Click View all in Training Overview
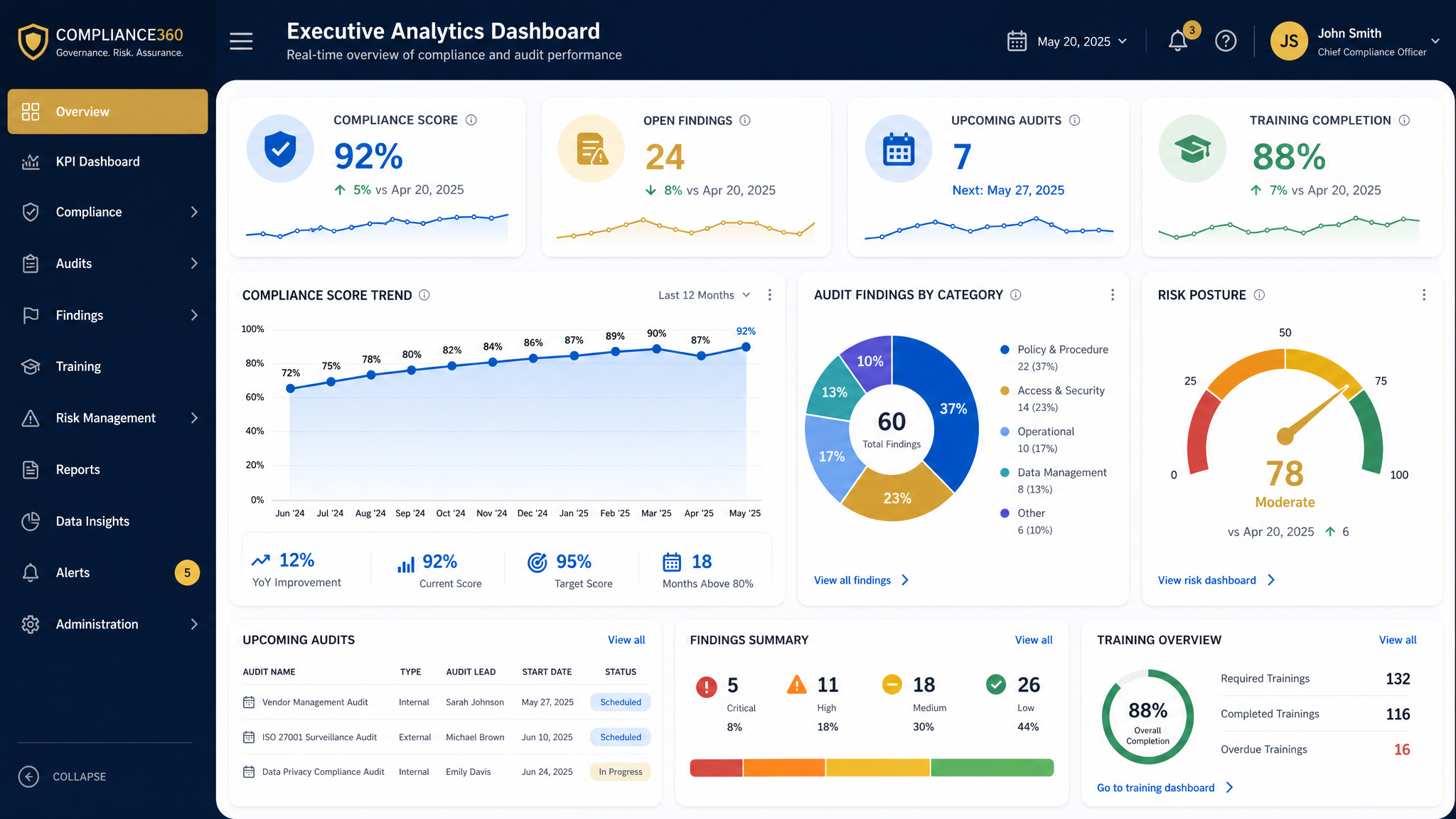1456x819 pixels. (1398, 640)
